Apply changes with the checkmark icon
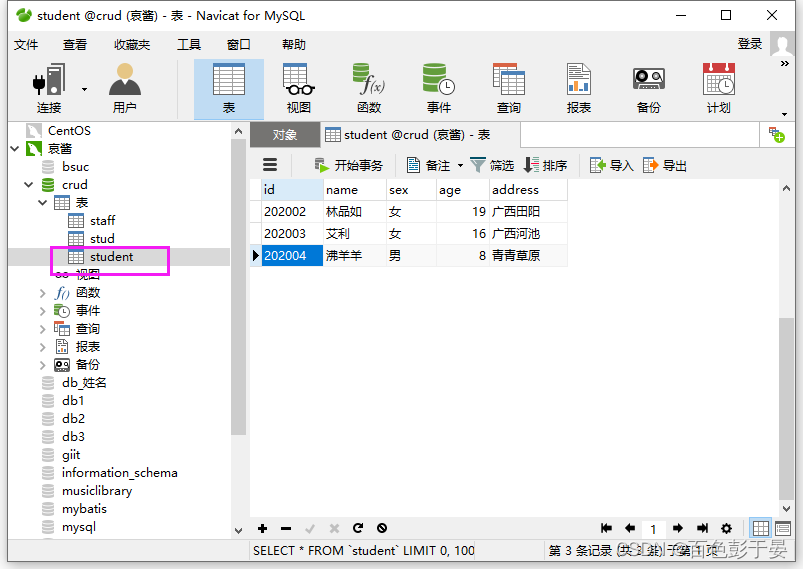This screenshot has width=803, height=569. click(310, 528)
